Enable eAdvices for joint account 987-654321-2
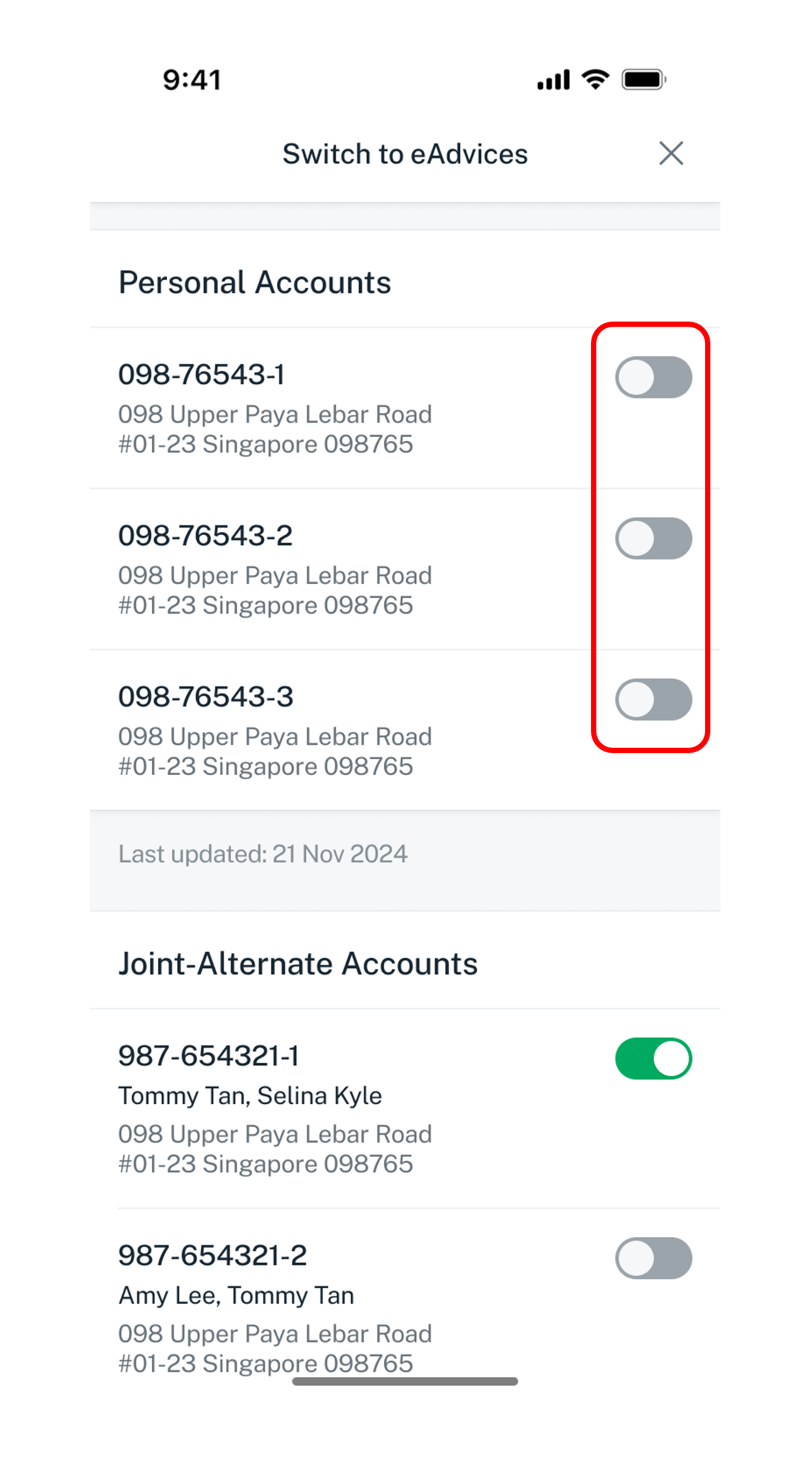The width and height of the screenshot is (812, 1463). coord(654,1258)
